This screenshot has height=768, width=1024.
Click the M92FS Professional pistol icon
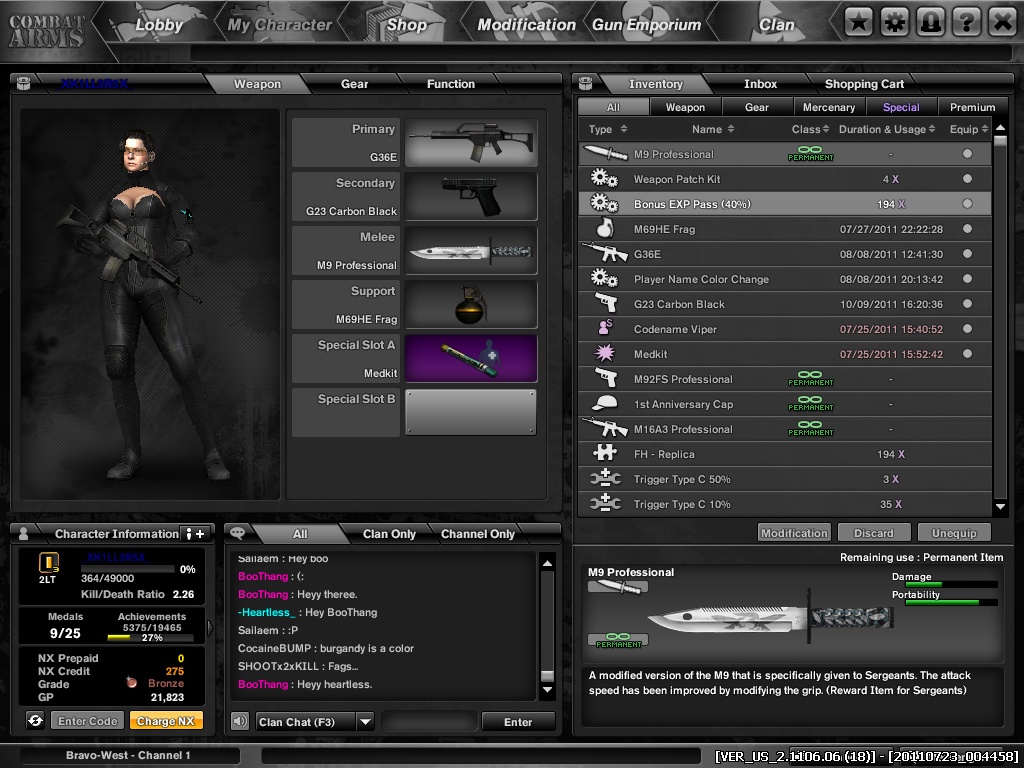[x=605, y=379]
